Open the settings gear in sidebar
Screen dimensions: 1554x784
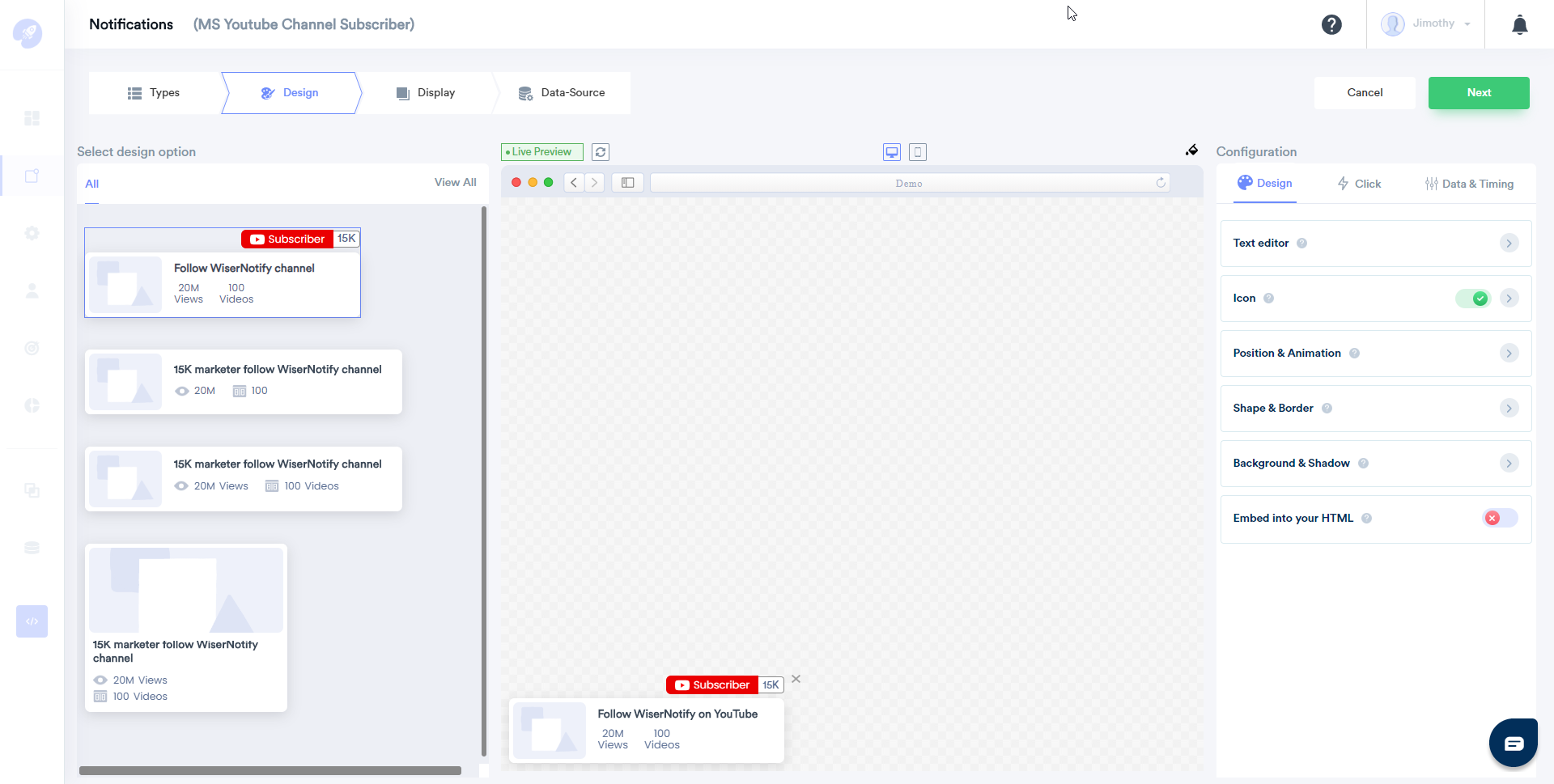pos(32,233)
